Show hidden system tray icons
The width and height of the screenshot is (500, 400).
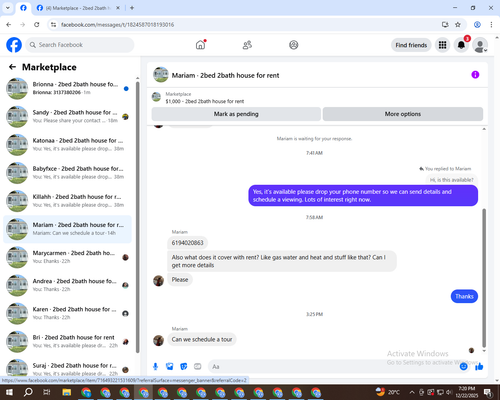click(x=412, y=392)
